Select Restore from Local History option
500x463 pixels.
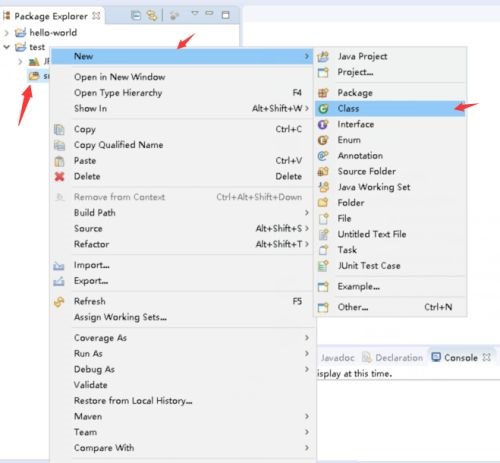(x=133, y=401)
